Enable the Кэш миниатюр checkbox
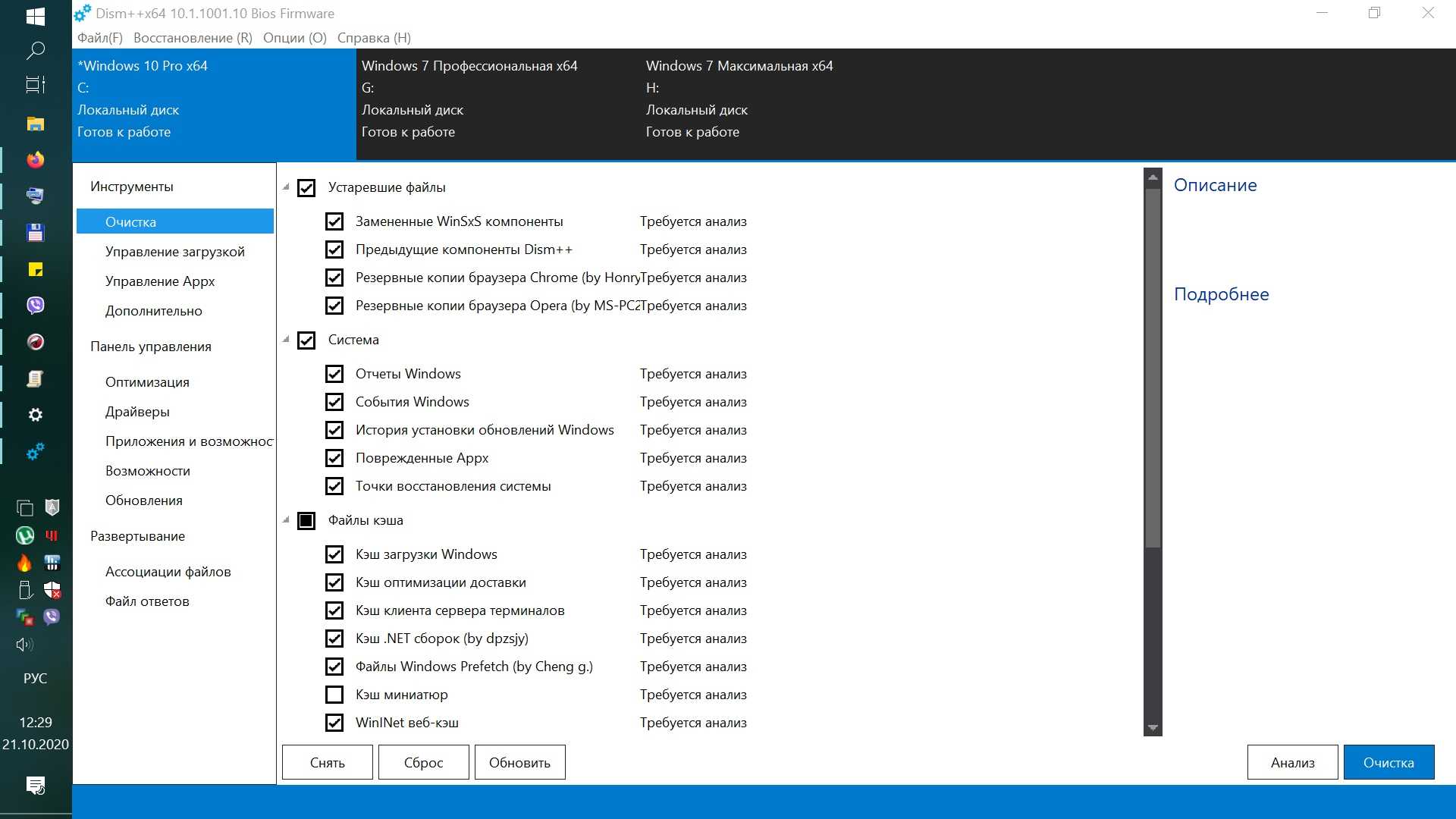Viewport: 1456px width, 819px height. click(334, 695)
